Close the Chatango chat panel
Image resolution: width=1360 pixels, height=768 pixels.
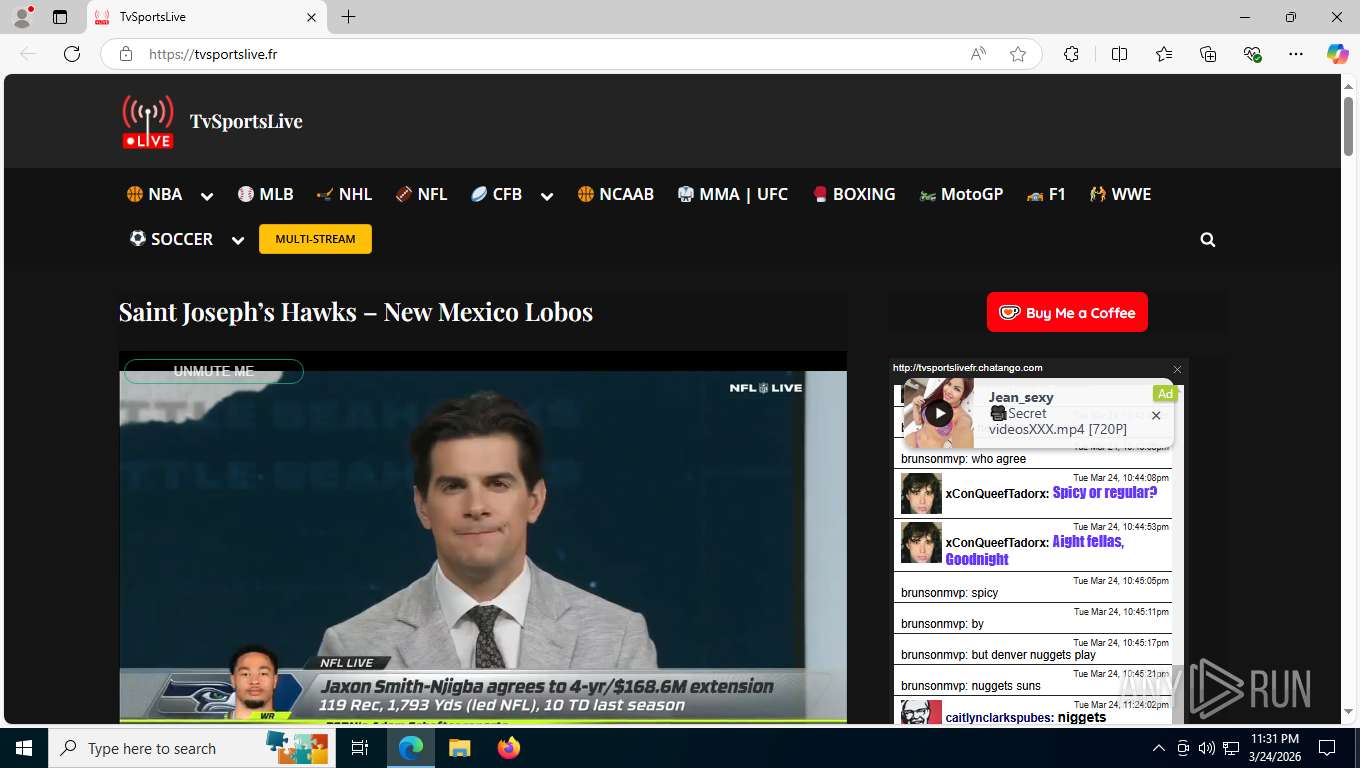pyautogui.click(x=1177, y=369)
